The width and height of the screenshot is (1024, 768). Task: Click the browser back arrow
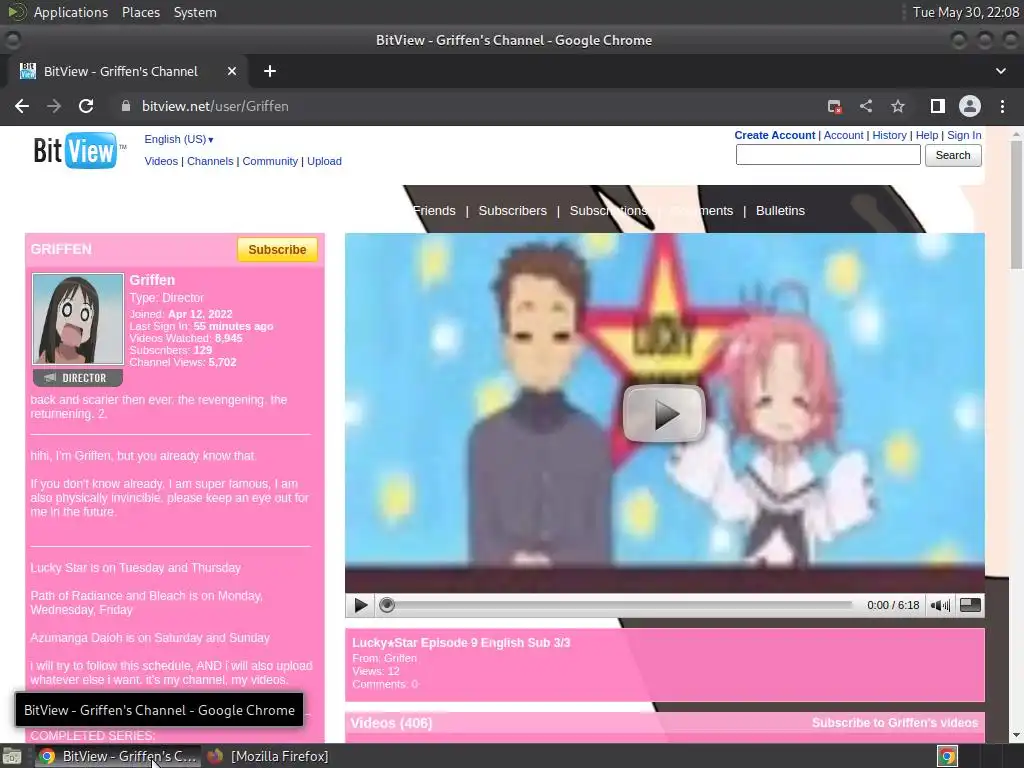pyautogui.click(x=22, y=106)
